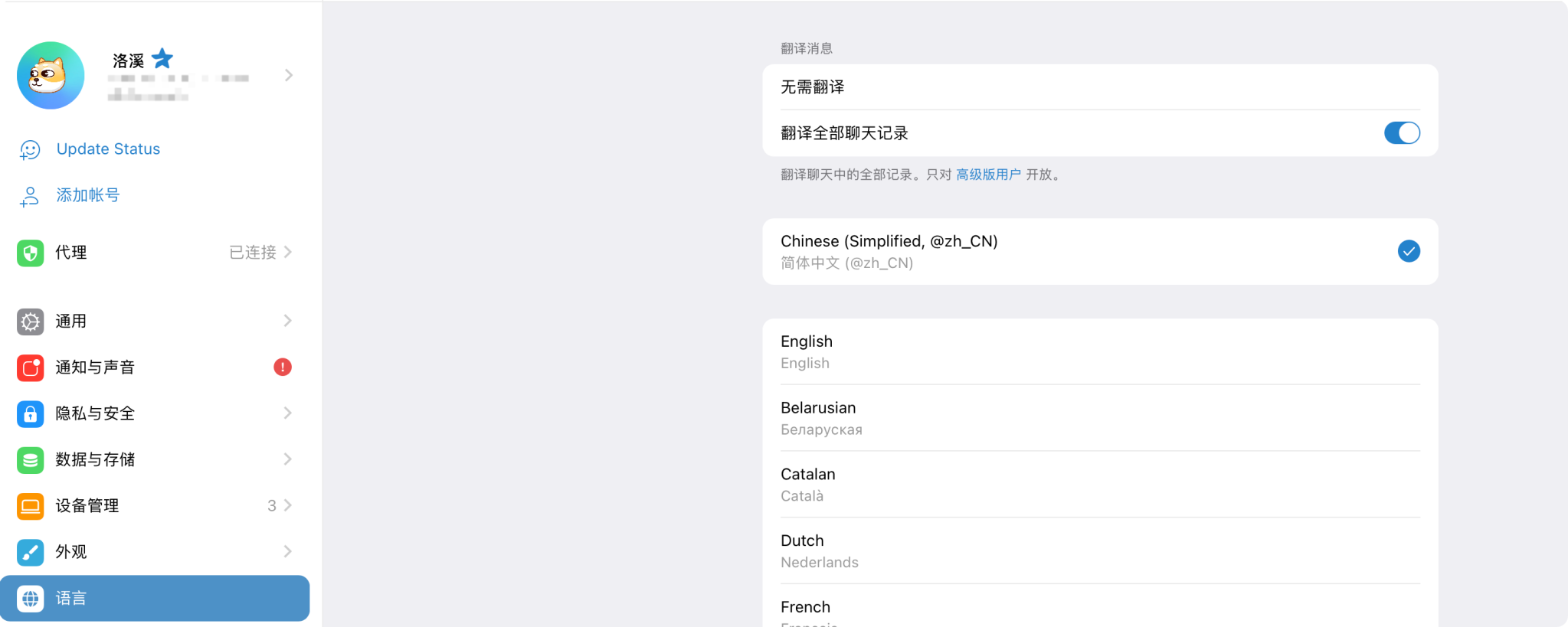1568x627 pixels.
Task: Expand the 通用 row chevron
Action: pos(288,321)
